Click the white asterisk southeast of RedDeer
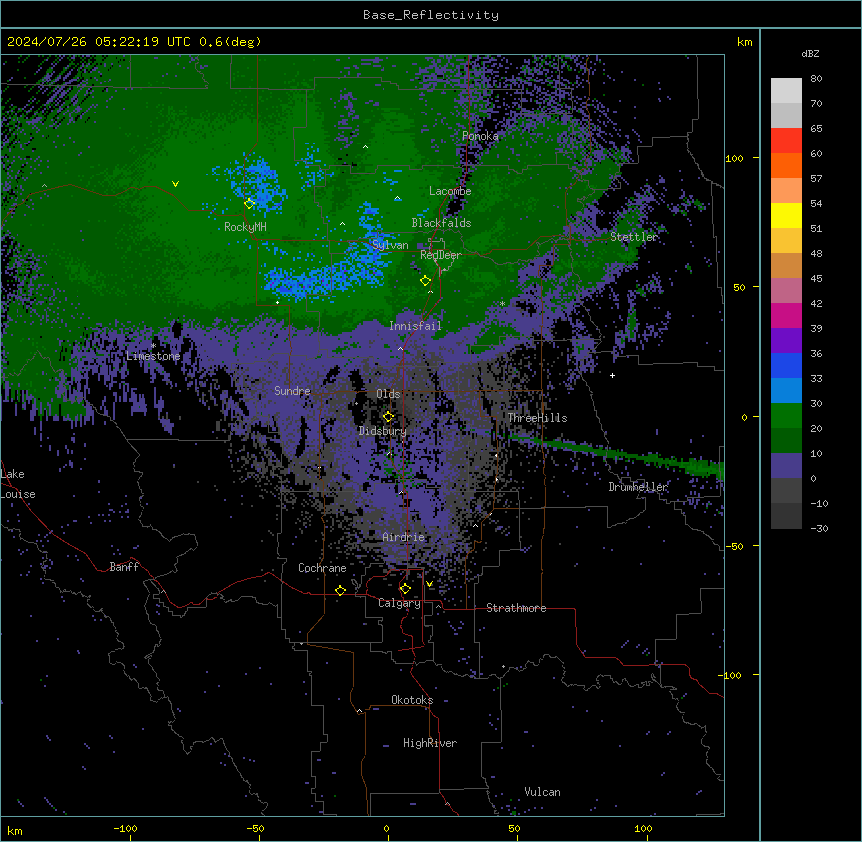The width and height of the screenshot is (862, 842). tap(502, 303)
